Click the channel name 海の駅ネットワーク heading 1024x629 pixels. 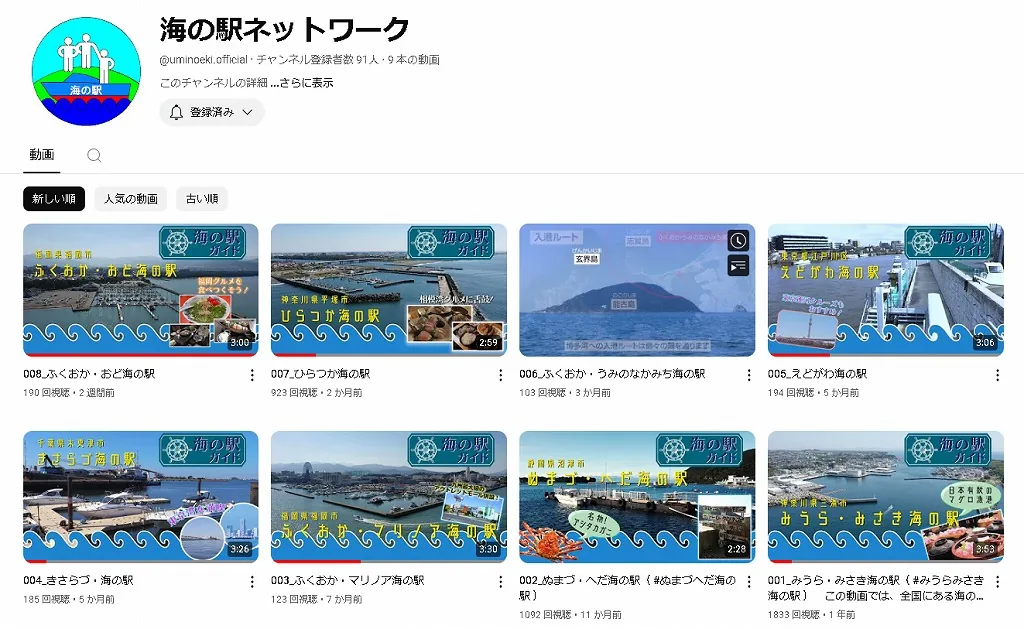click(284, 30)
